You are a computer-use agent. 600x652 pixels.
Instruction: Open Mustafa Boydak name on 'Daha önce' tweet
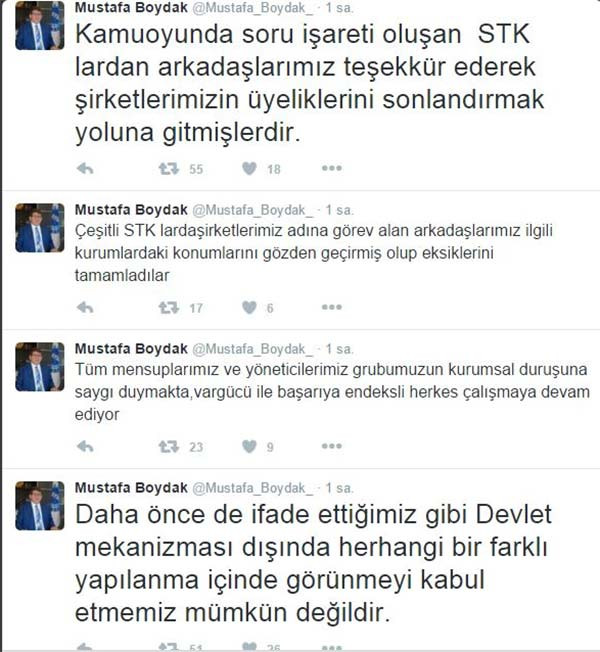point(131,487)
